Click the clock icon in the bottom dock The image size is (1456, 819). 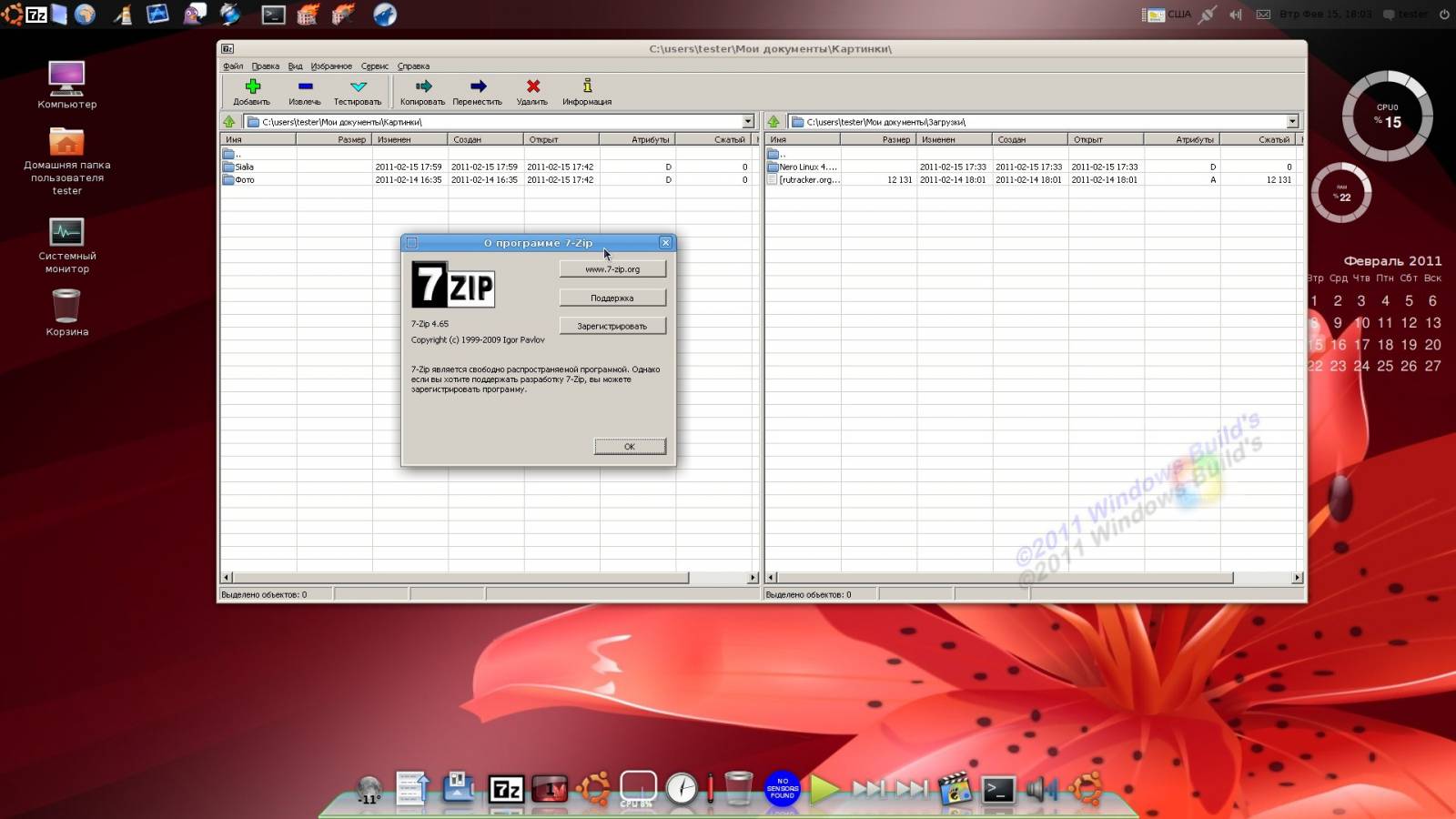(x=682, y=788)
